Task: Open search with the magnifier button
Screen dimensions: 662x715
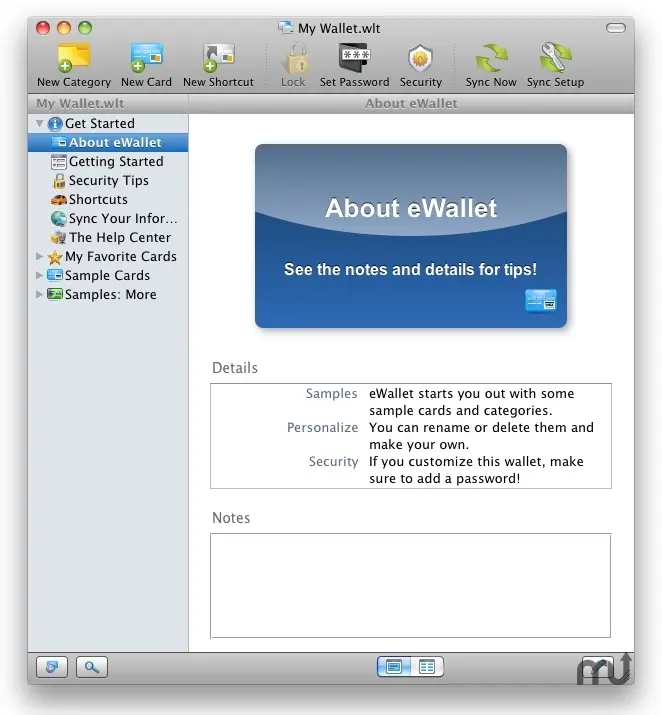Action: pos(92,667)
